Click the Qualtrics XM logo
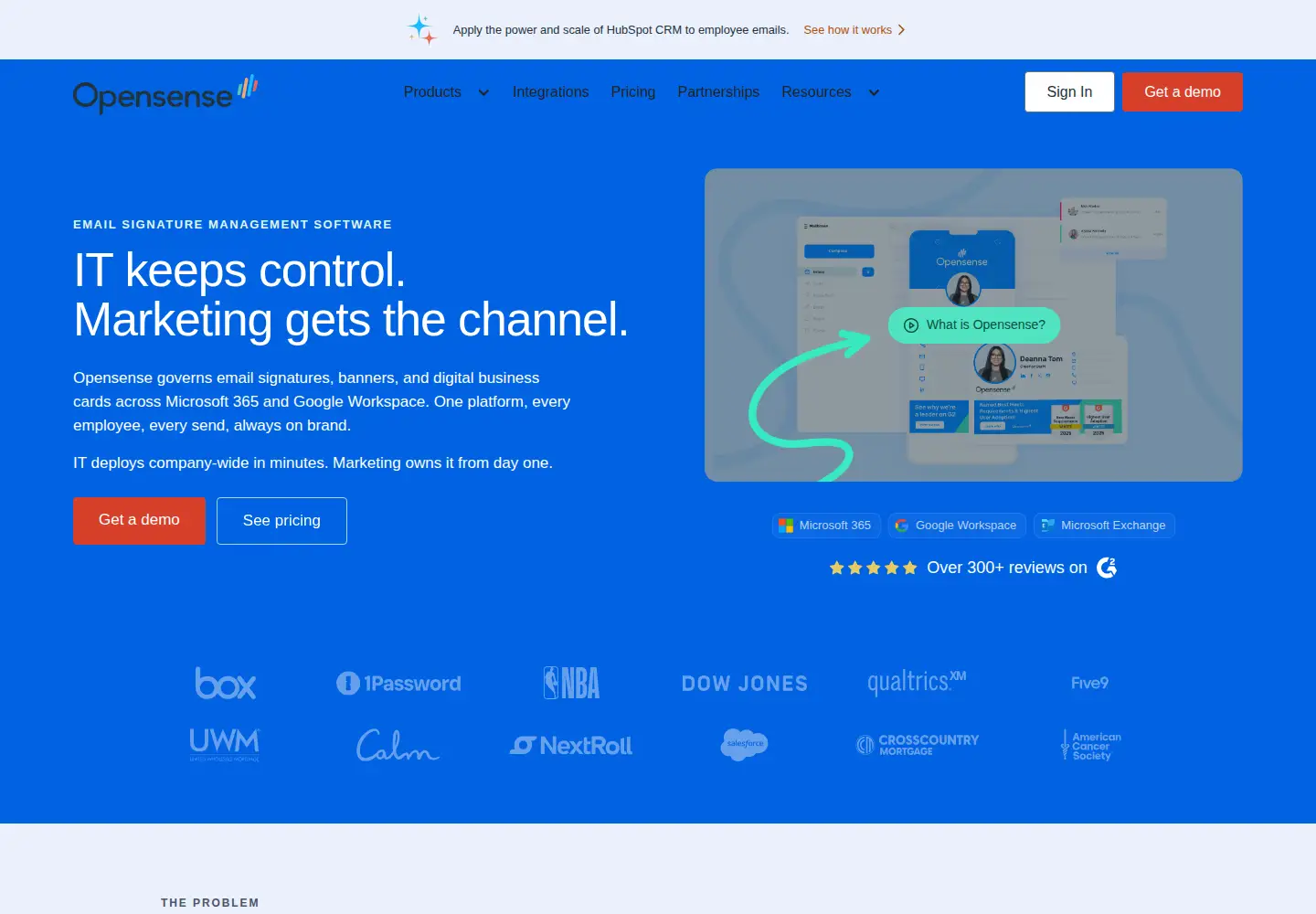The height and width of the screenshot is (914, 1316). point(917,682)
